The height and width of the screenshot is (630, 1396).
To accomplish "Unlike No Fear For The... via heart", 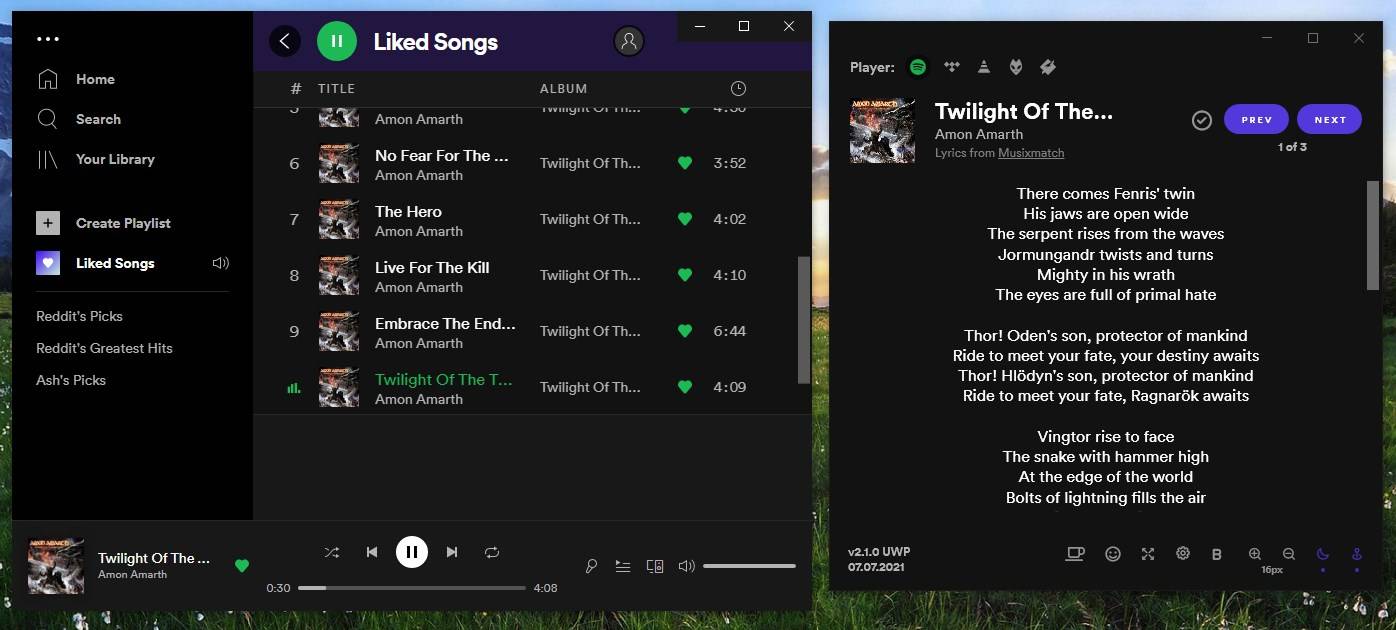I will pyautogui.click(x=685, y=163).
